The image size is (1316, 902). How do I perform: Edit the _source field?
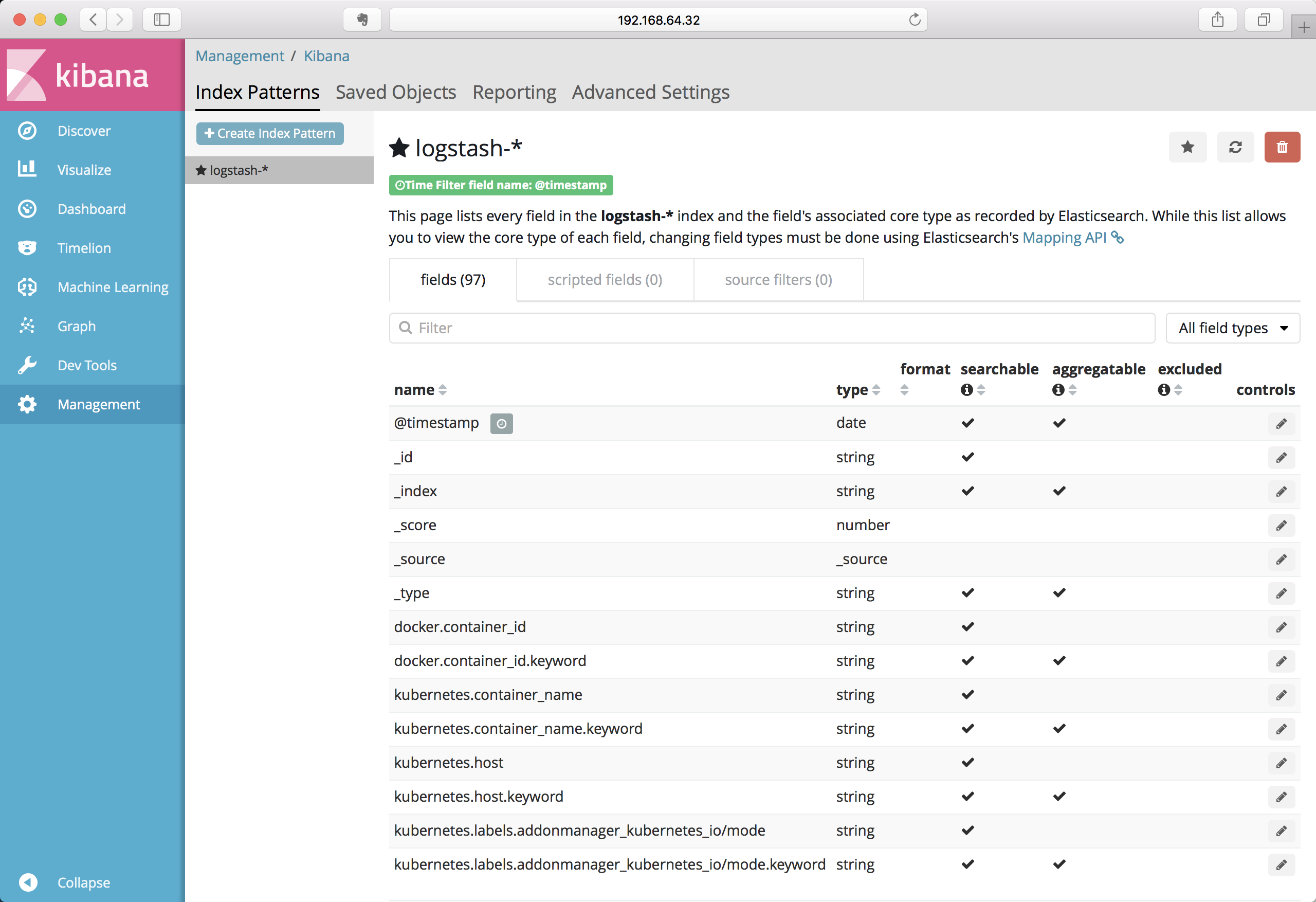(x=1282, y=559)
